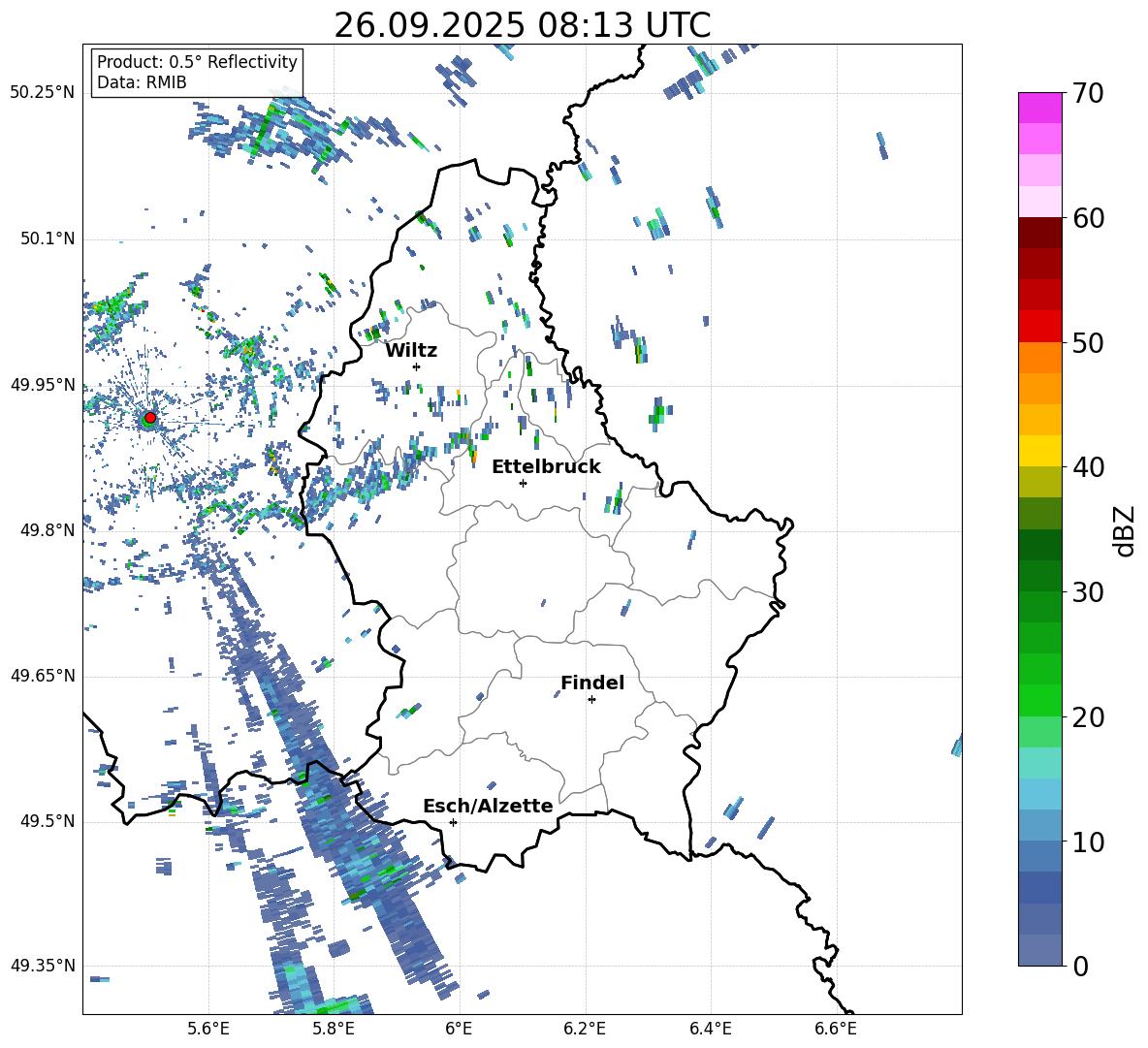1148x1048 pixels.
Task: Click the 6.6°E longitude label
Action: pyautogui.click(x=836, y=1029)
